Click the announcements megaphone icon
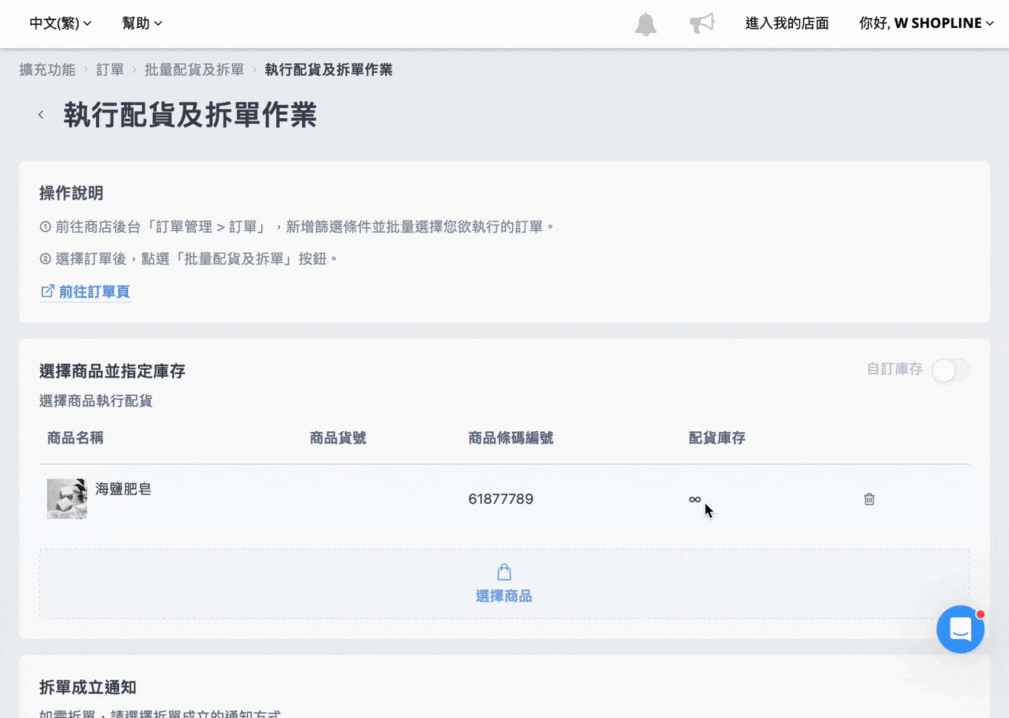 702,23
